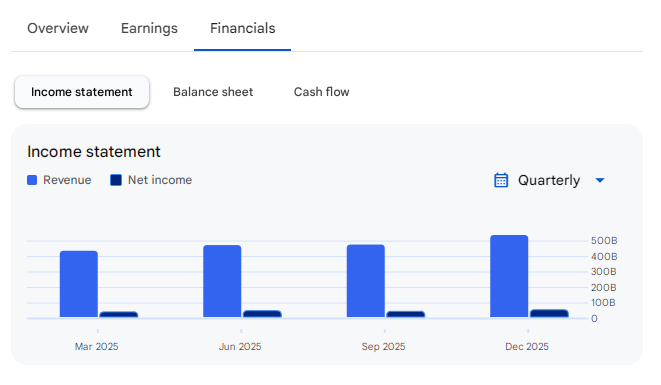Click the Net income legend swatch

(x=116, y=180)
